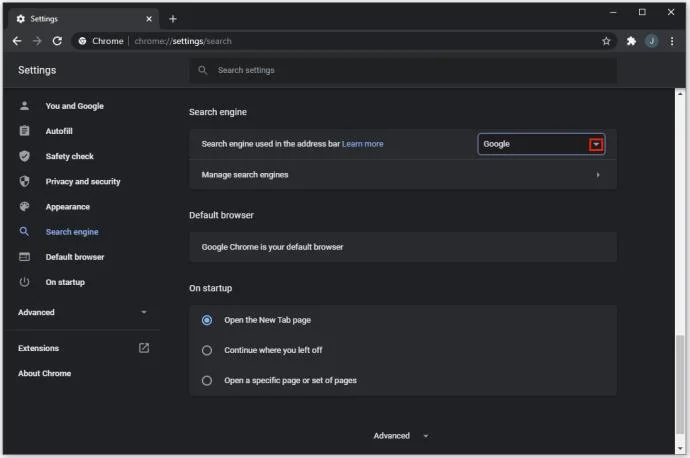The image size is (690, 458).
Task: Click the Search engine section heading
Action: click(218, 112)
